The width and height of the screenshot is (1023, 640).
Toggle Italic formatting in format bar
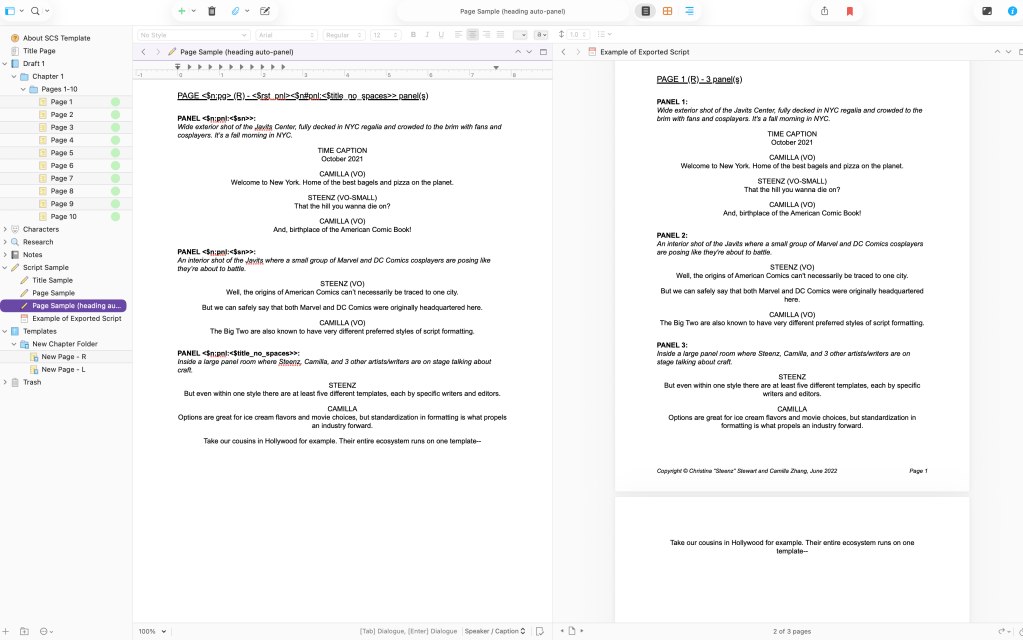(426, 35)
